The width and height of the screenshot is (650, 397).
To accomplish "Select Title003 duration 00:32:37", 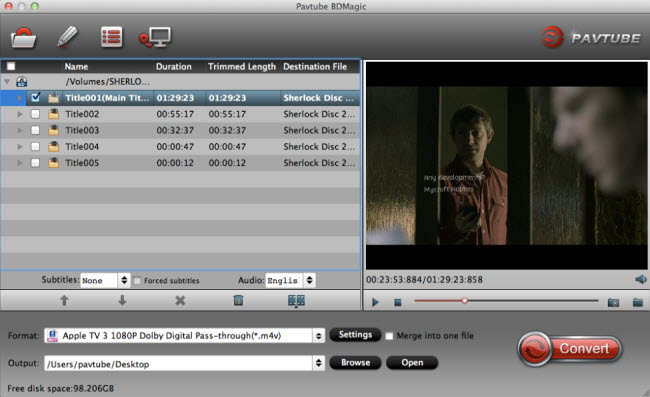I will 175,131.
